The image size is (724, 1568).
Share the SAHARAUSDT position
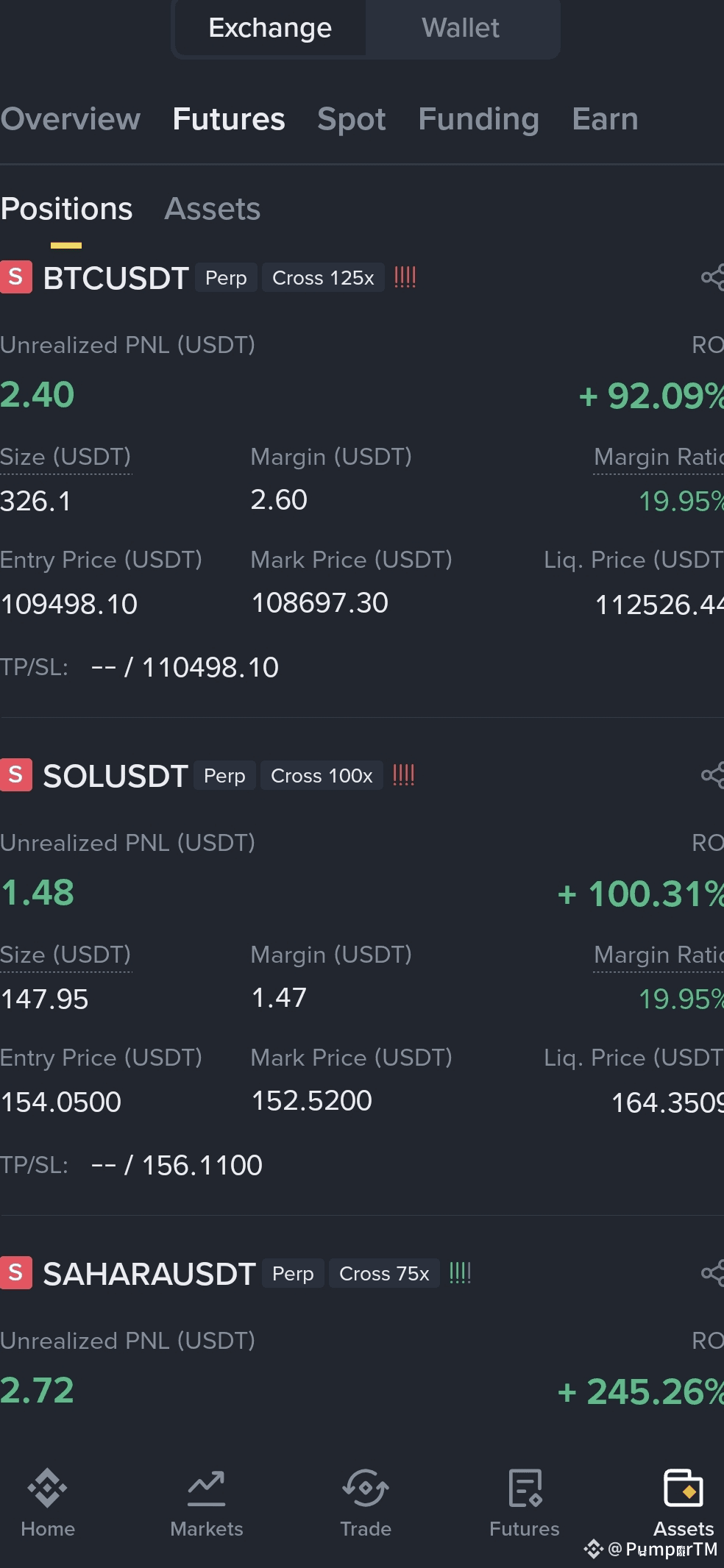click(x=712, y=1273)
